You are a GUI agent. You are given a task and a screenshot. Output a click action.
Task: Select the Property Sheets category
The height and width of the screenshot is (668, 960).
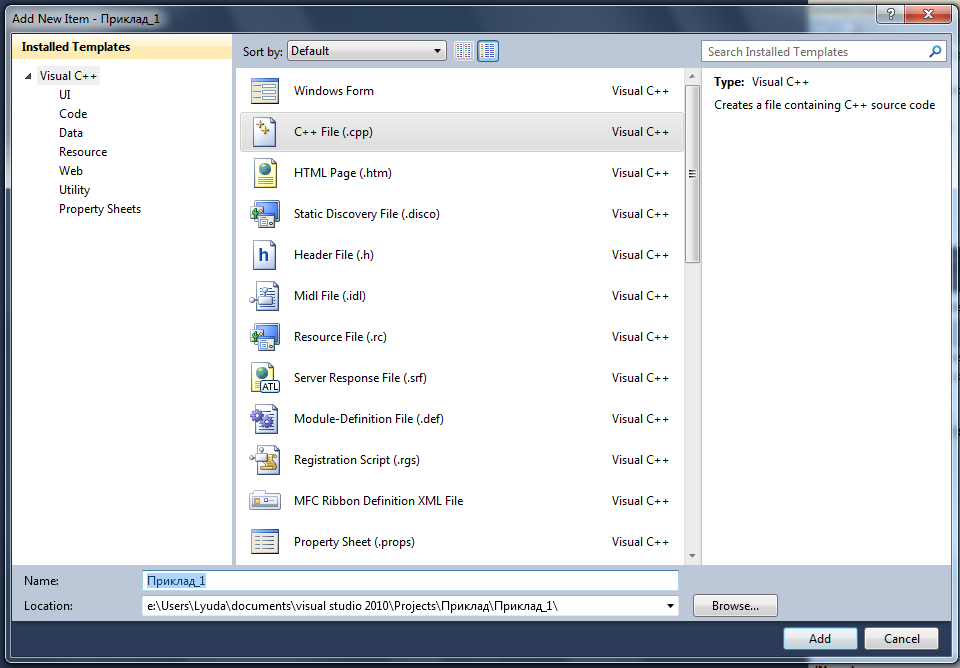100,209
